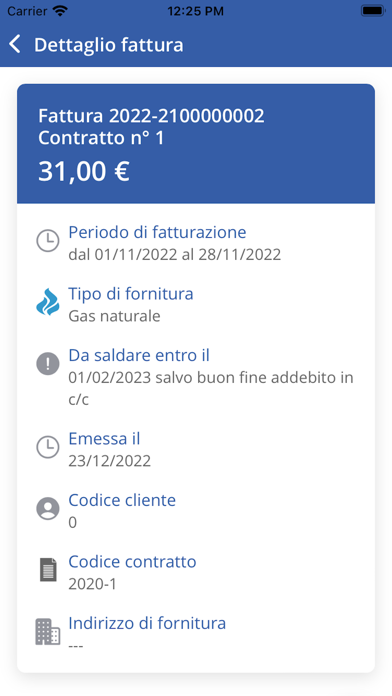Tap the Fattura 2022-2100000002 heading
The image size is (392, 696).
point(151,116)
